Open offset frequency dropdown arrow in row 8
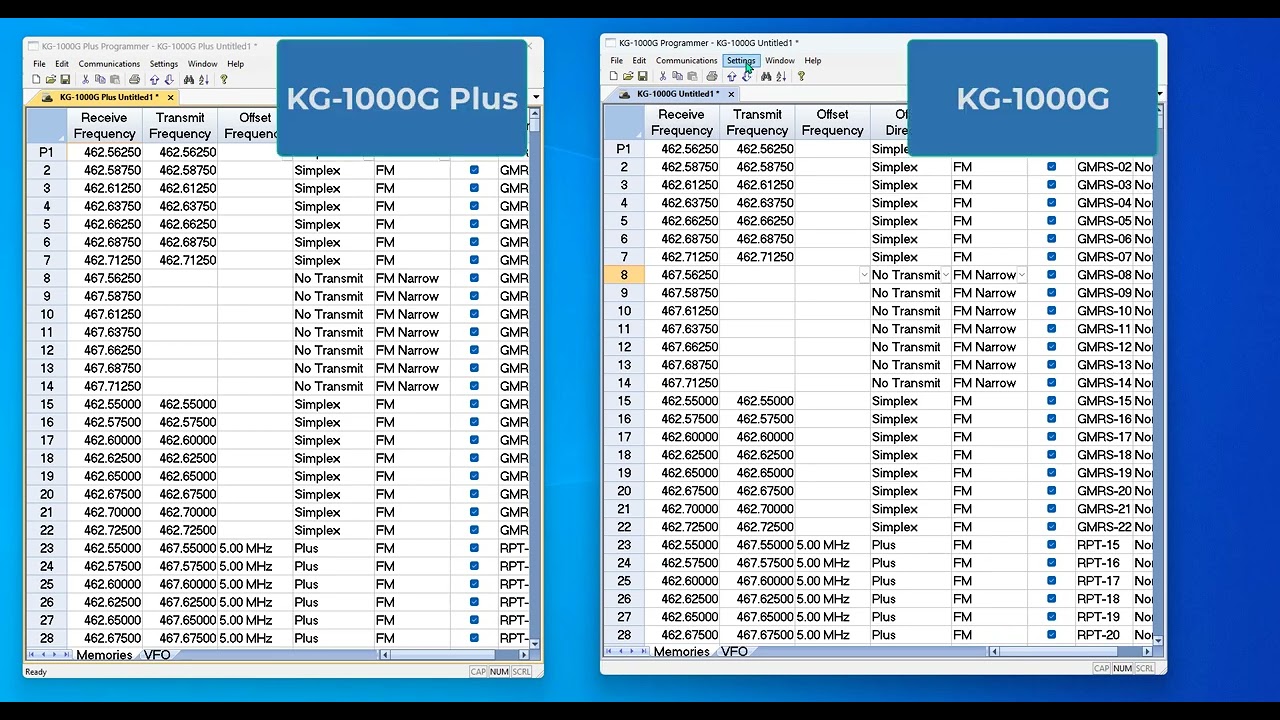1280x720 pixels. [x=864, y=275]
